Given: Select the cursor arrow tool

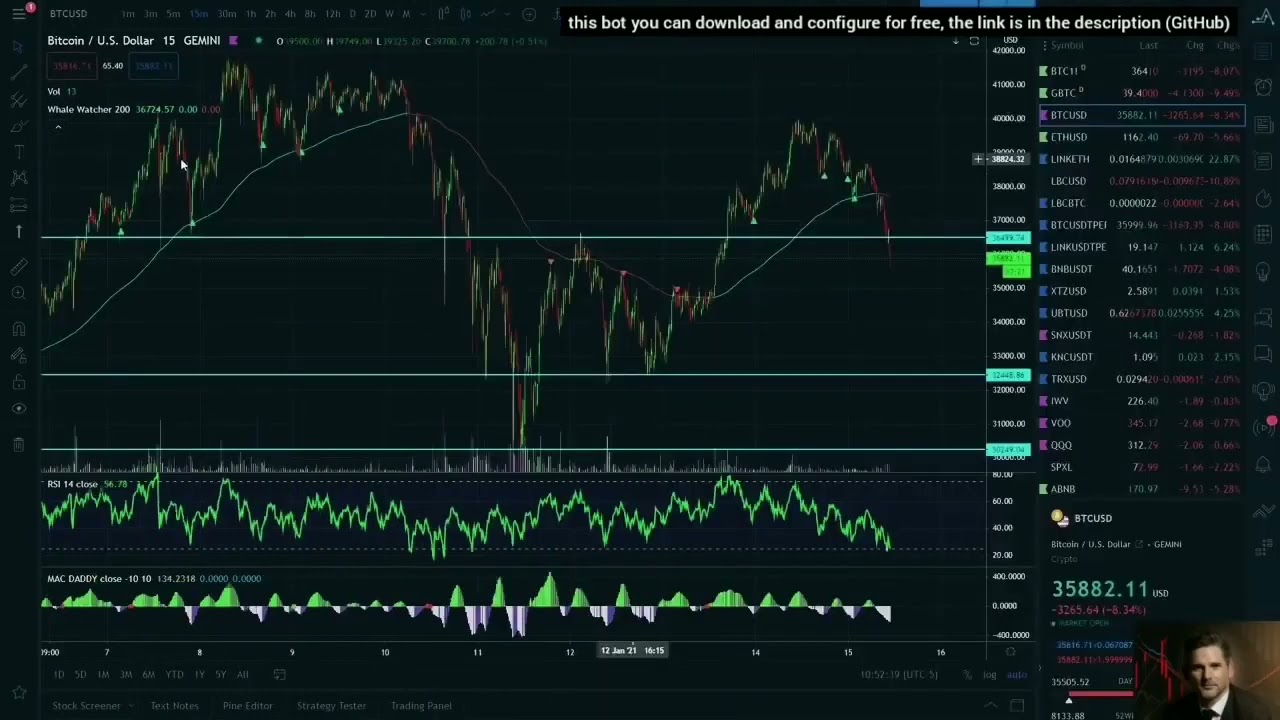Looking at the screenshot, I should tap(18, 46).
